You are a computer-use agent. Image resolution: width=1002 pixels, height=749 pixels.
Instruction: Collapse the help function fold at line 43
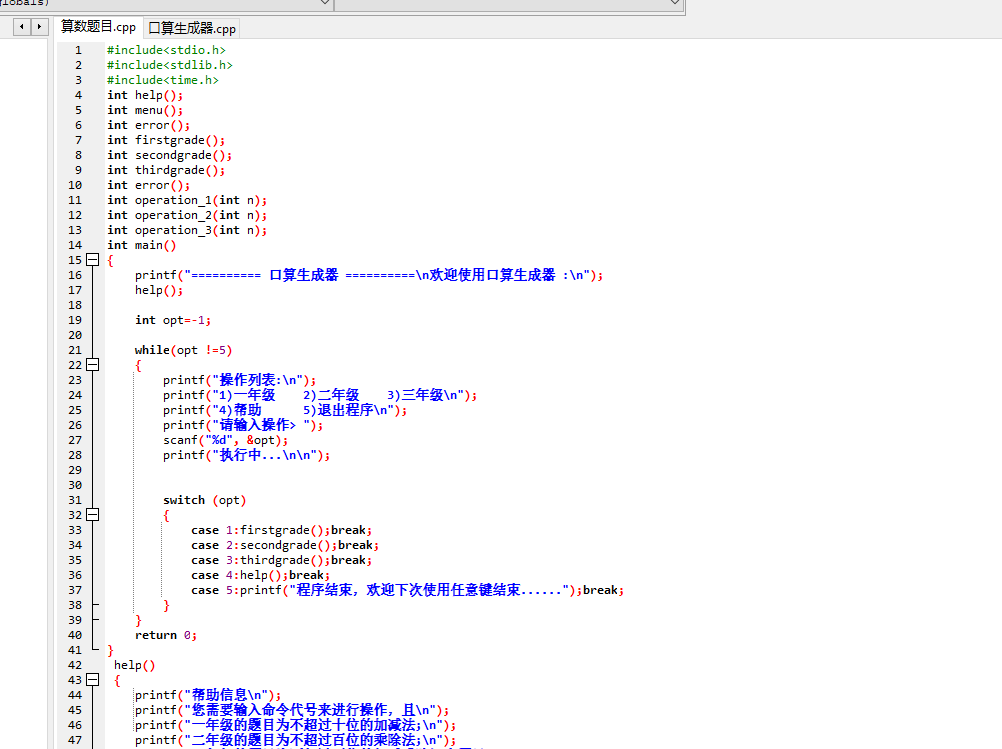93,679
